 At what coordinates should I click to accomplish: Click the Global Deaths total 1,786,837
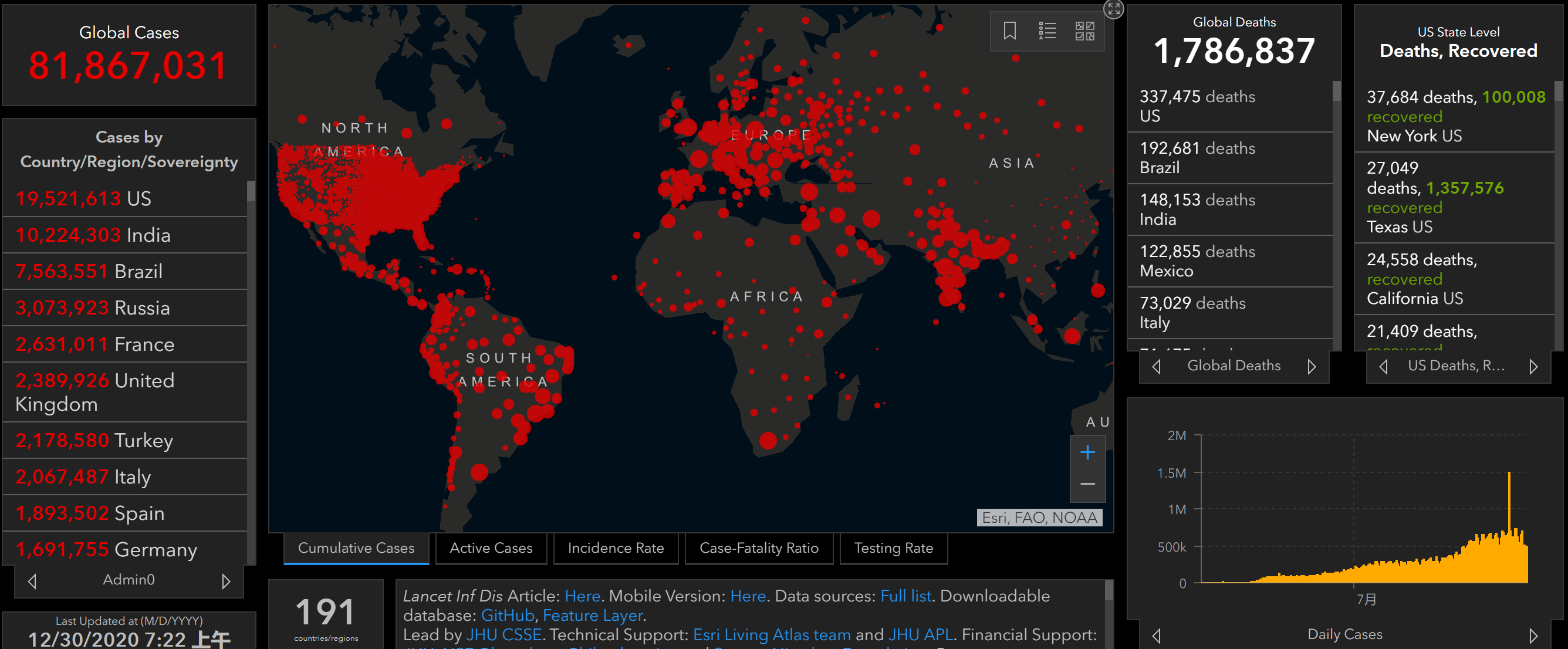[x=1234, y=51]
